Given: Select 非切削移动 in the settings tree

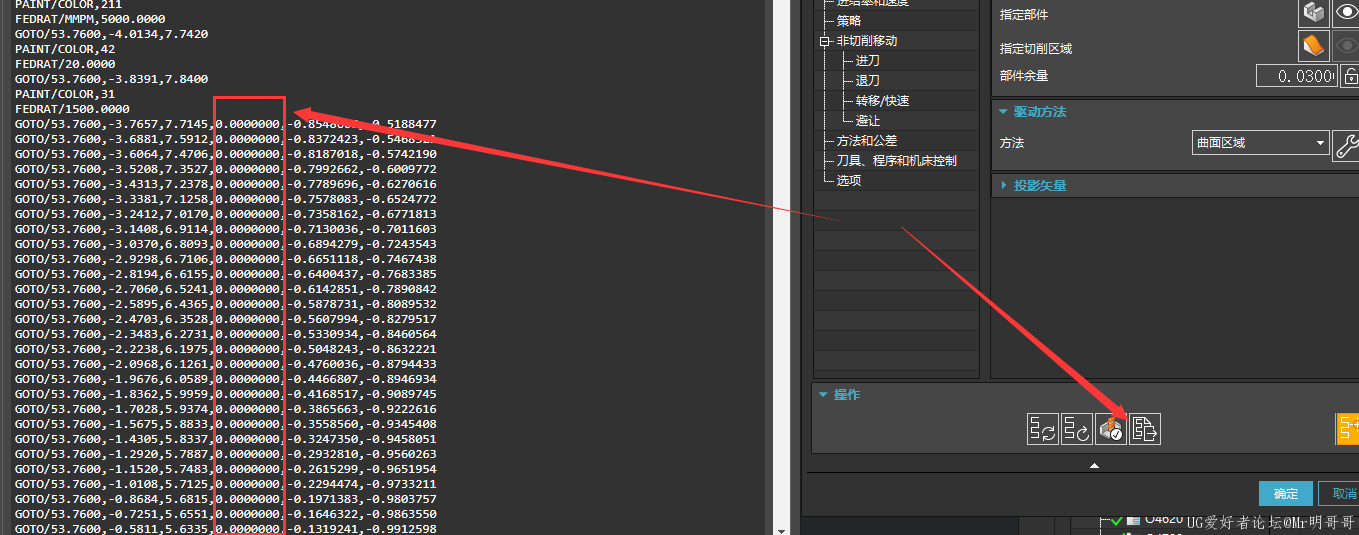Looking at the screenshot, I should (867, 41).
